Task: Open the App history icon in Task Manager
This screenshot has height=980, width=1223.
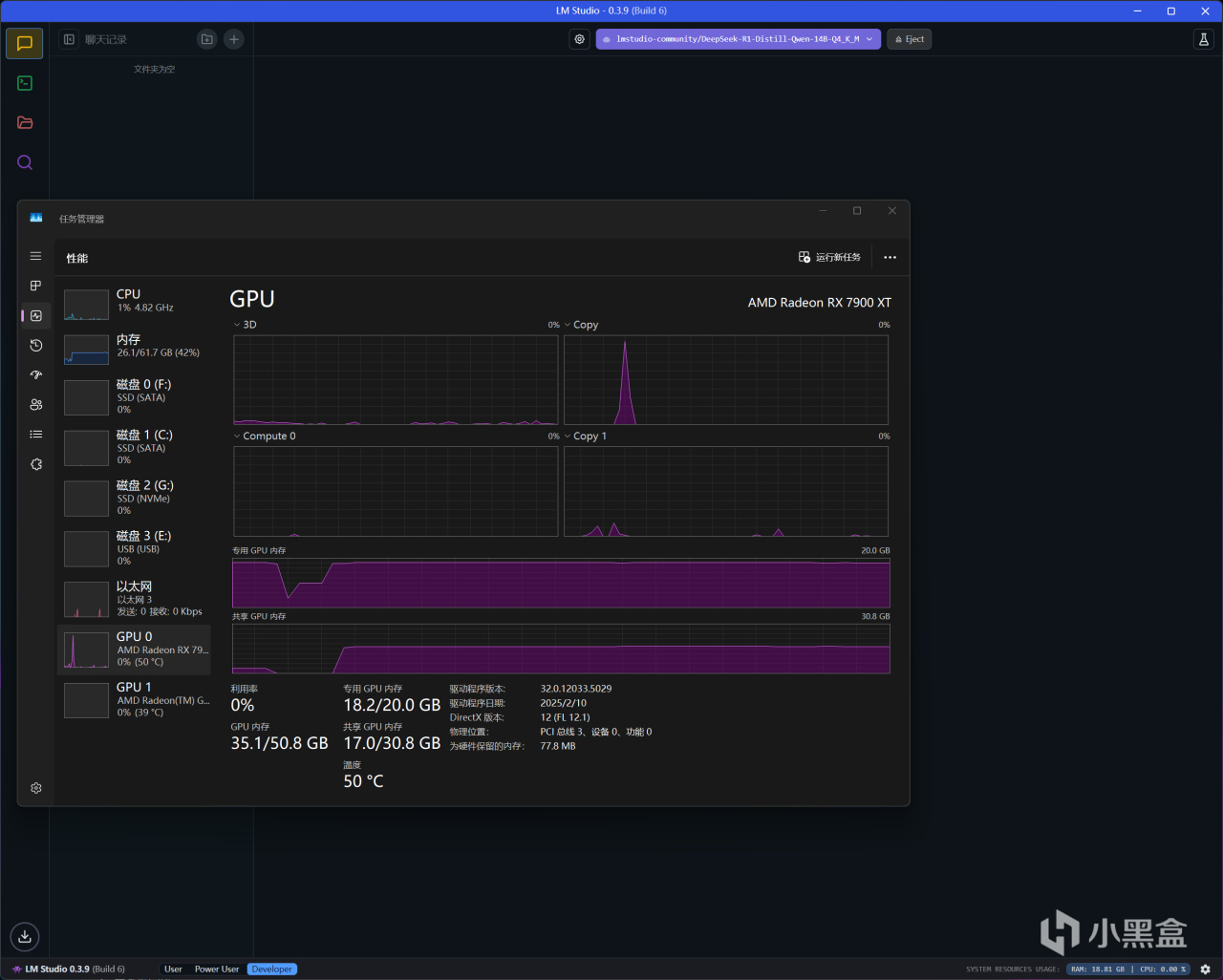Action: pyautogui.click(x=36, y=345)
